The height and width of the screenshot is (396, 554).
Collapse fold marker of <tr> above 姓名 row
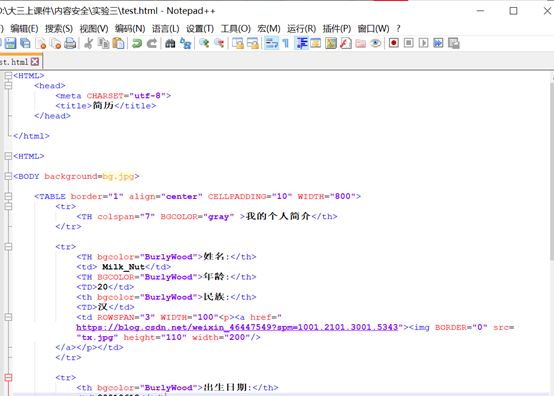(x=8, y=247)
